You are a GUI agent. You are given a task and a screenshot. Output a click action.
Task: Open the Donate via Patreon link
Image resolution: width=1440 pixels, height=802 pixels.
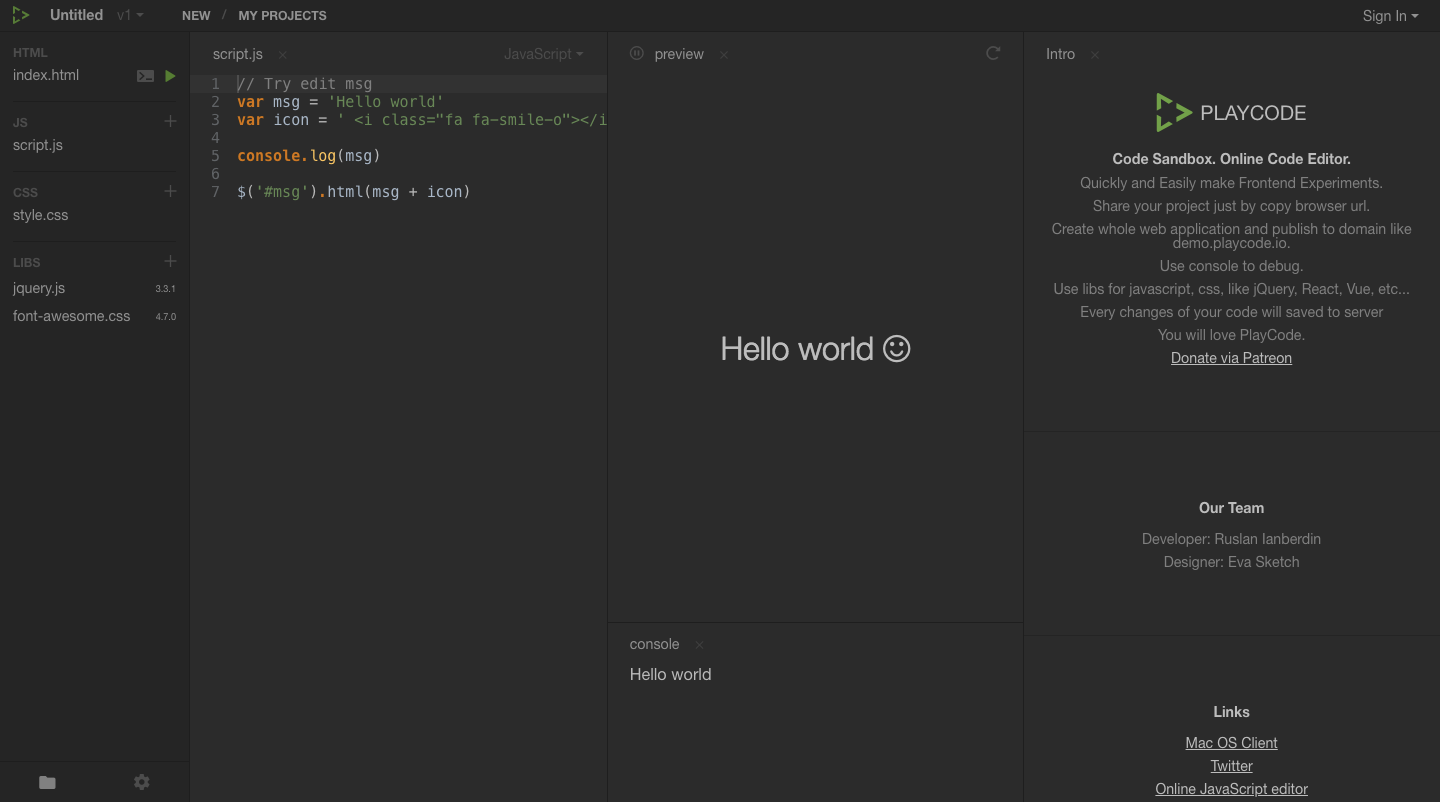pyautogui.click(x=1231, y=358)
